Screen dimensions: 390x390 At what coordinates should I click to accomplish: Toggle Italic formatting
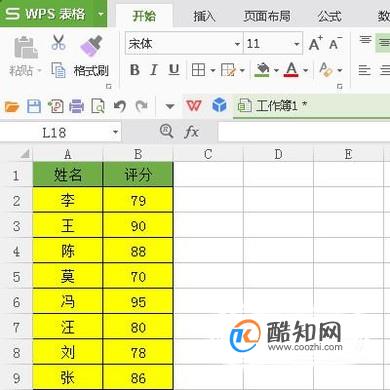[x=154, y=70]
